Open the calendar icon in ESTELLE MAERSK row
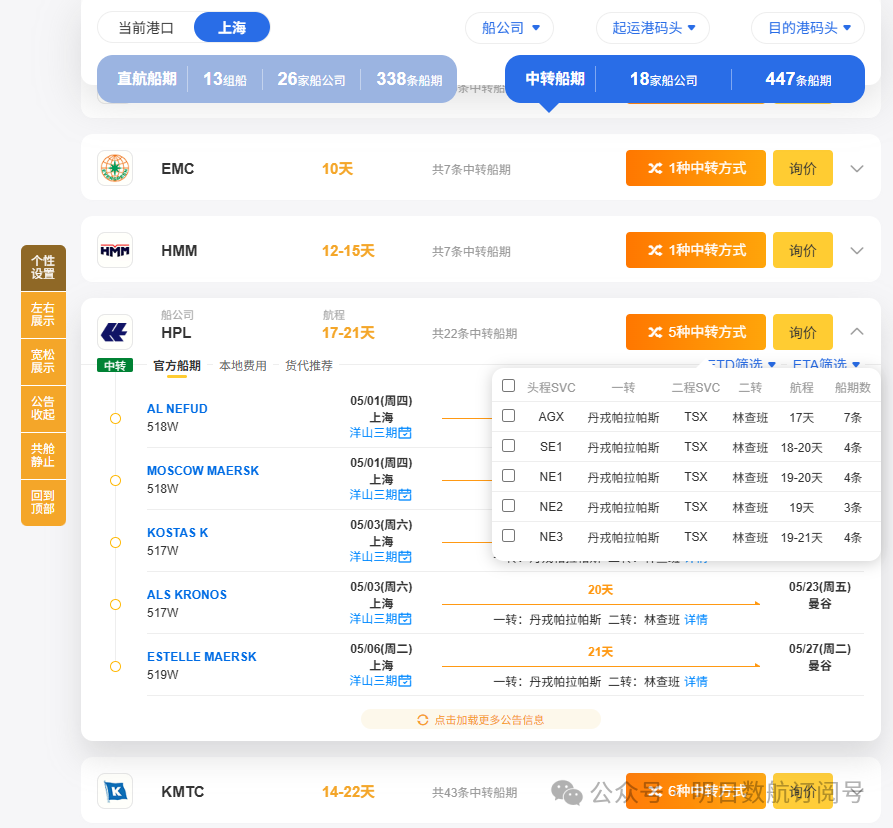Viewport: 893px width, 828px height. point(405,681)
